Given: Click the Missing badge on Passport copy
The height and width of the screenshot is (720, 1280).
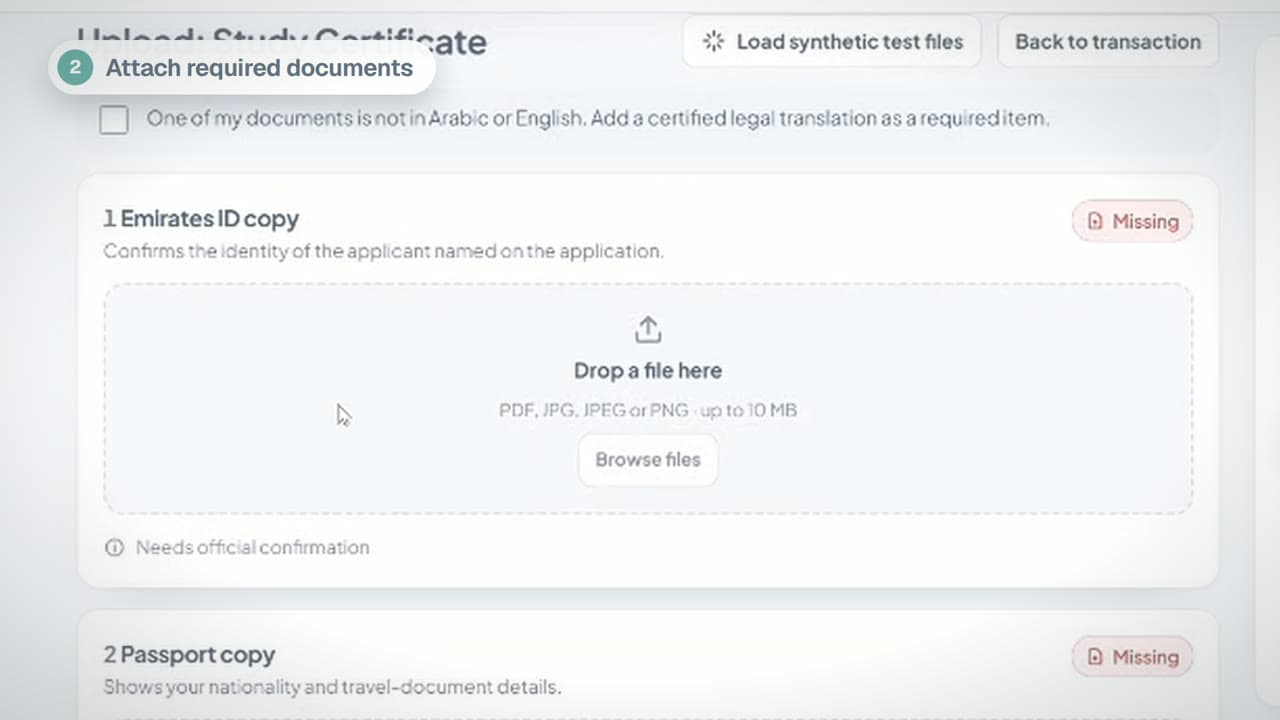Looking at the screenshot, I should pos(1133,657).
